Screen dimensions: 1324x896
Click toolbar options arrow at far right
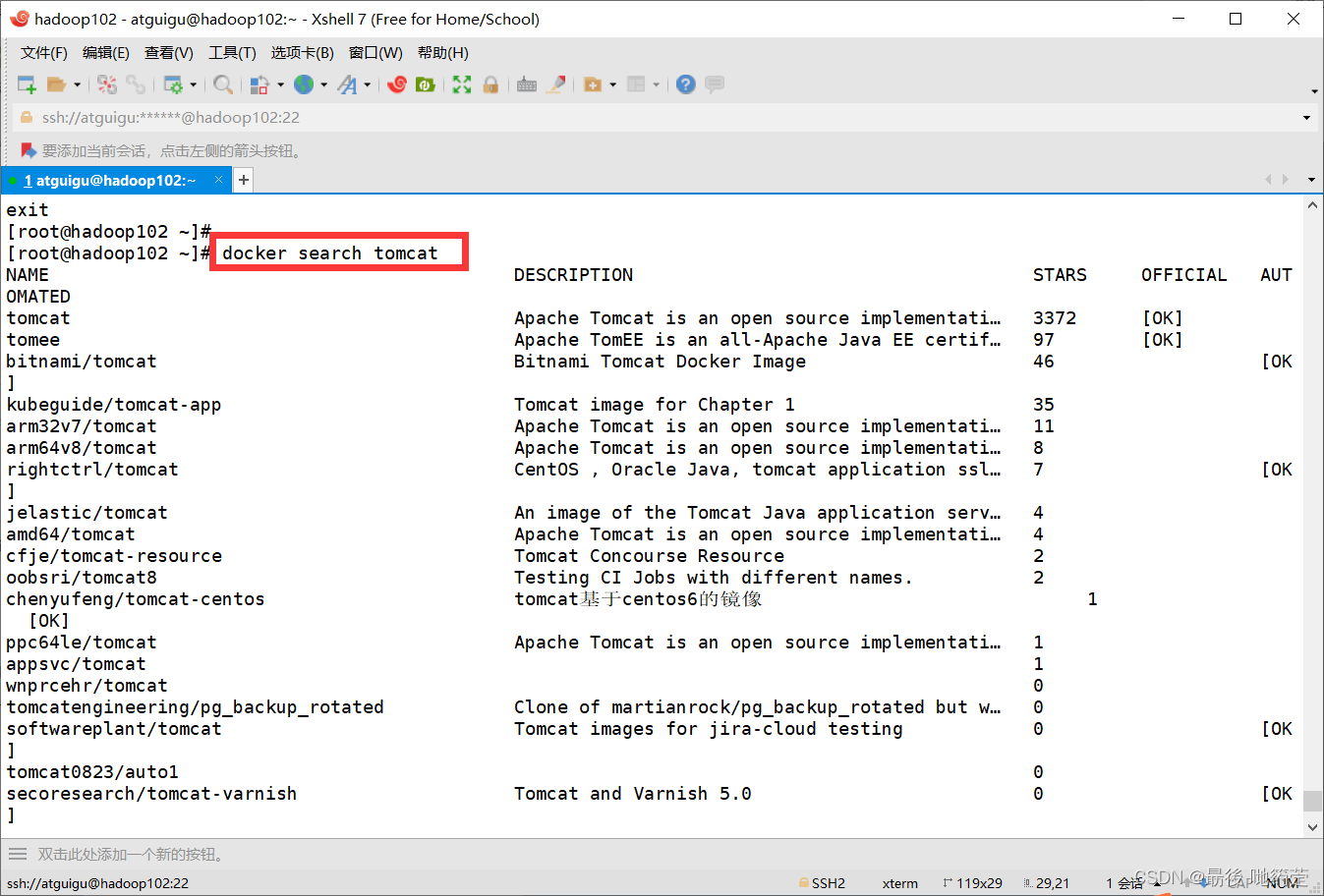pos(1314,91)
